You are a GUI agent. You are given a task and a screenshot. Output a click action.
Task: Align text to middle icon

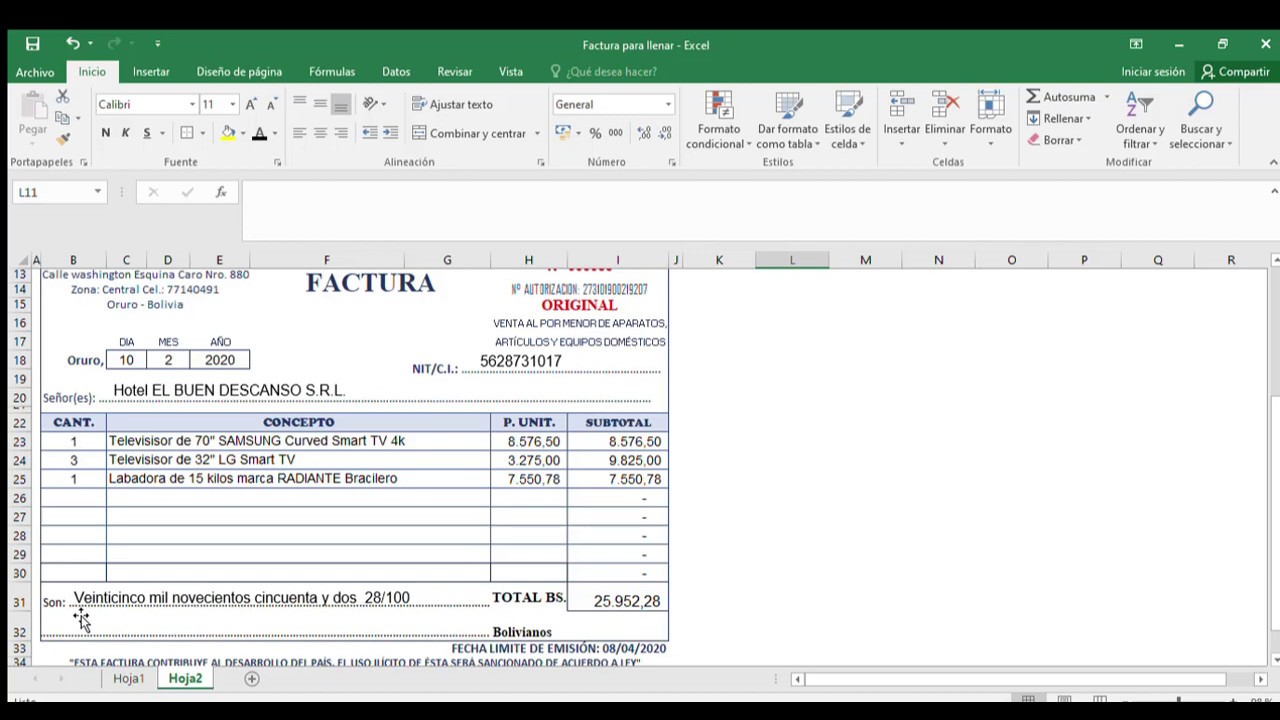click(x=320, y=103)
